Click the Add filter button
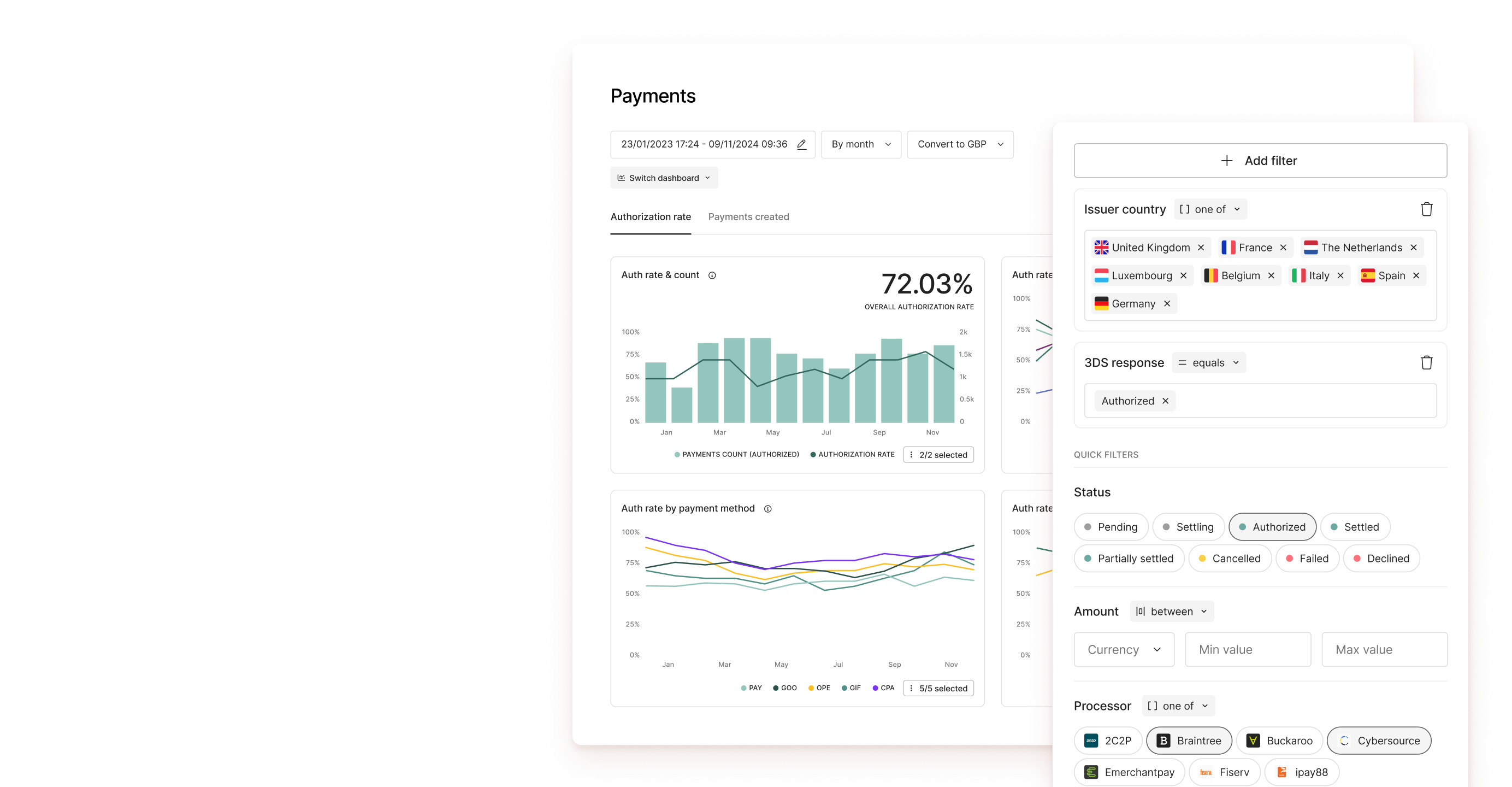 coord(1260,161)
